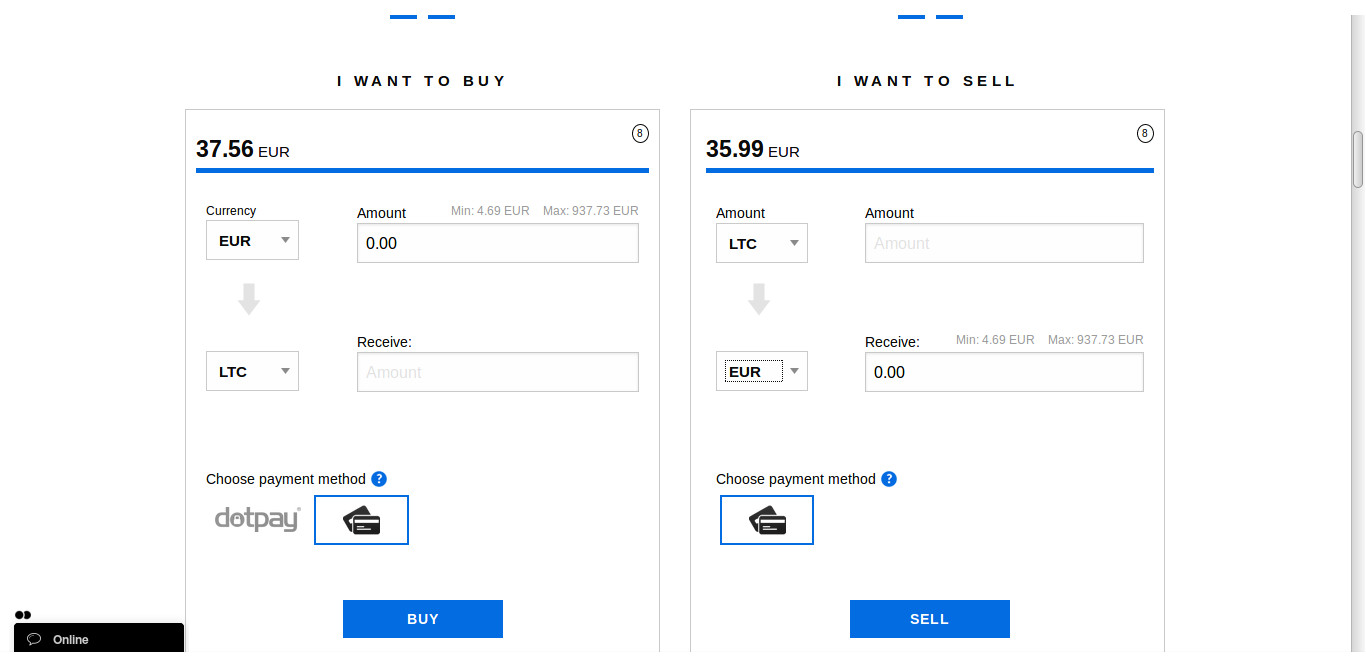The image size is (1366, 668).
Task: Expand the LTC receive dropdown in Buy panel
Action: point(252,371)
